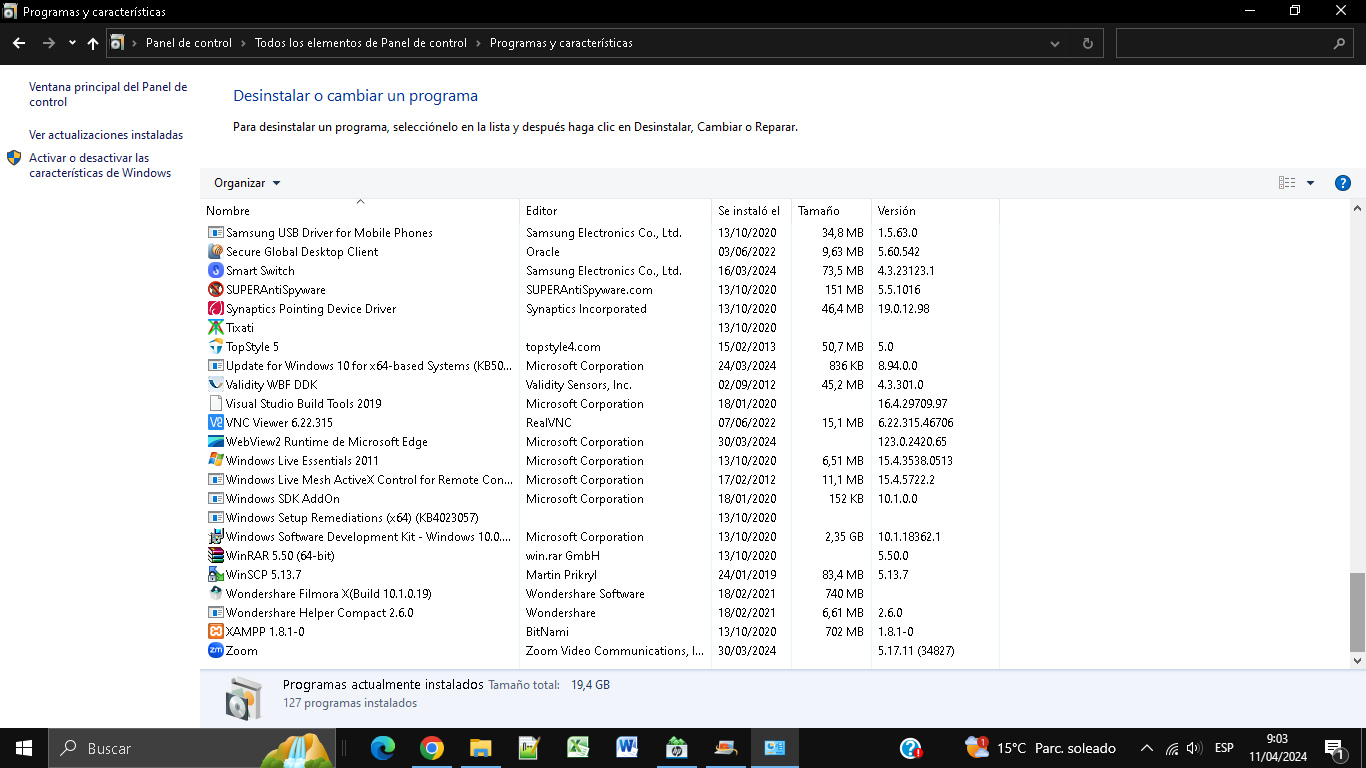Click the VNC Viewer program icon

215,423
